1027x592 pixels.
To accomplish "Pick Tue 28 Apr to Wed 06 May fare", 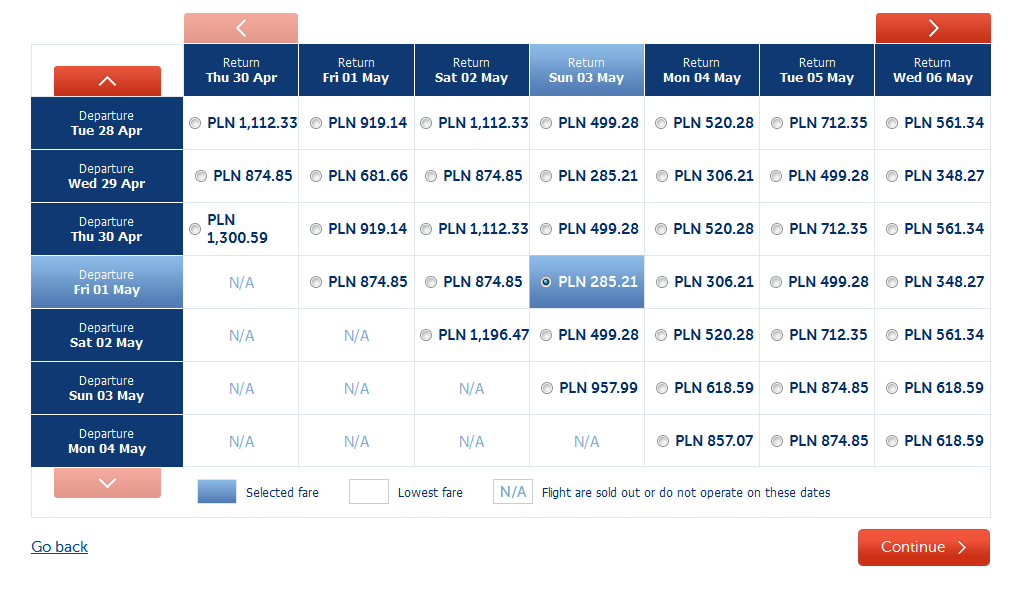I will click(891, 123).
